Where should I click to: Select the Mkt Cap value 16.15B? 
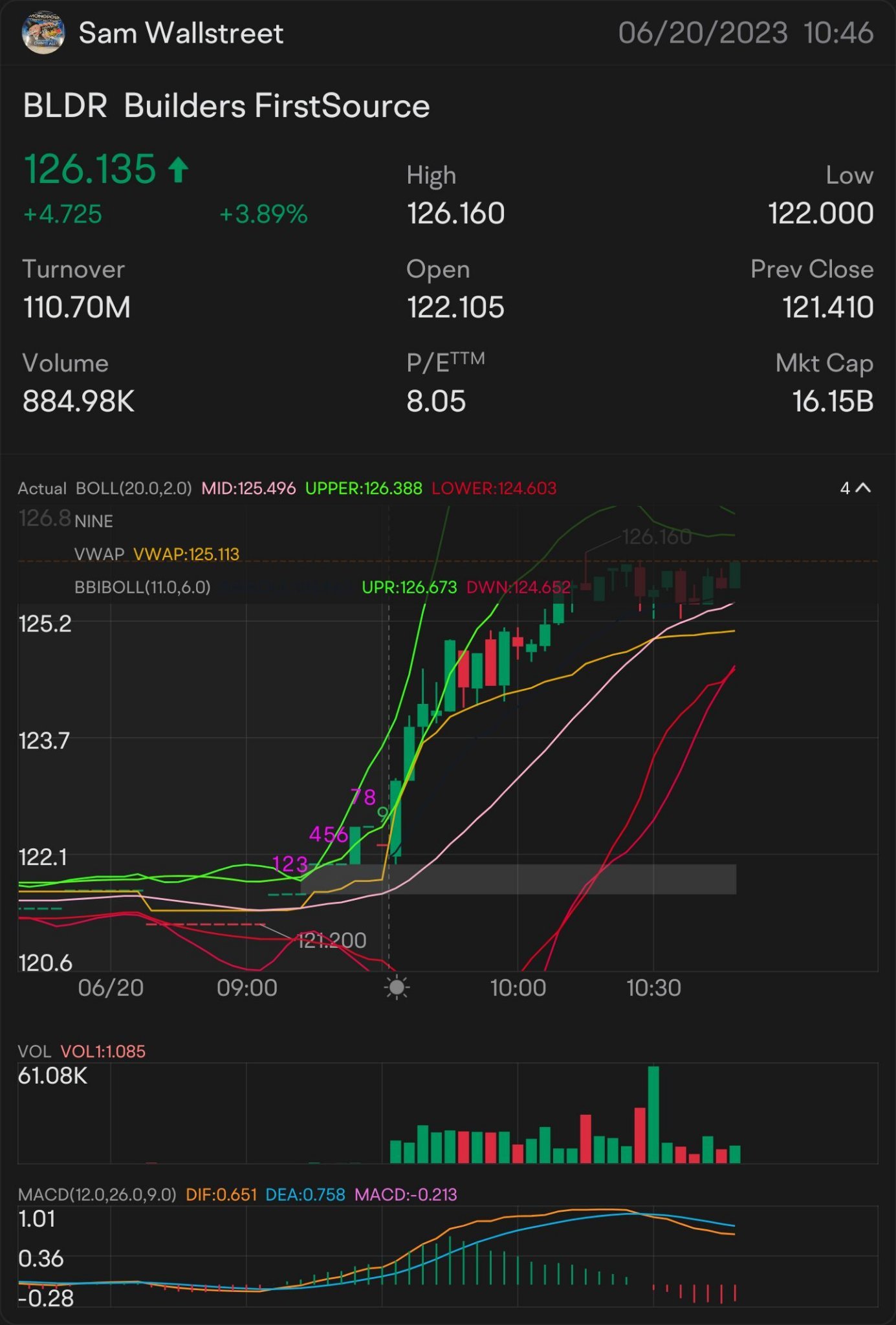[833, 401]
